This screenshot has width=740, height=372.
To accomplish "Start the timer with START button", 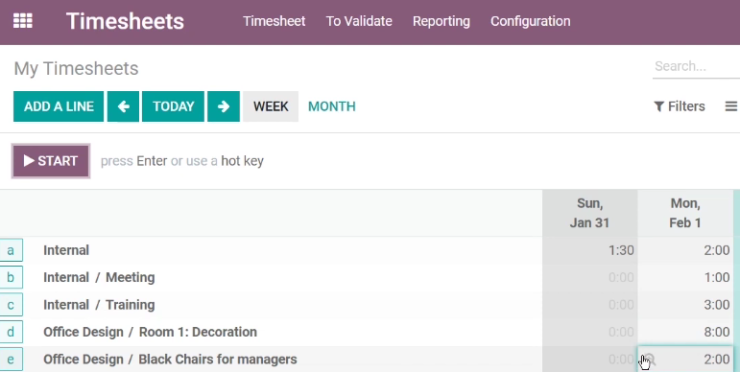I will [51, 161].
